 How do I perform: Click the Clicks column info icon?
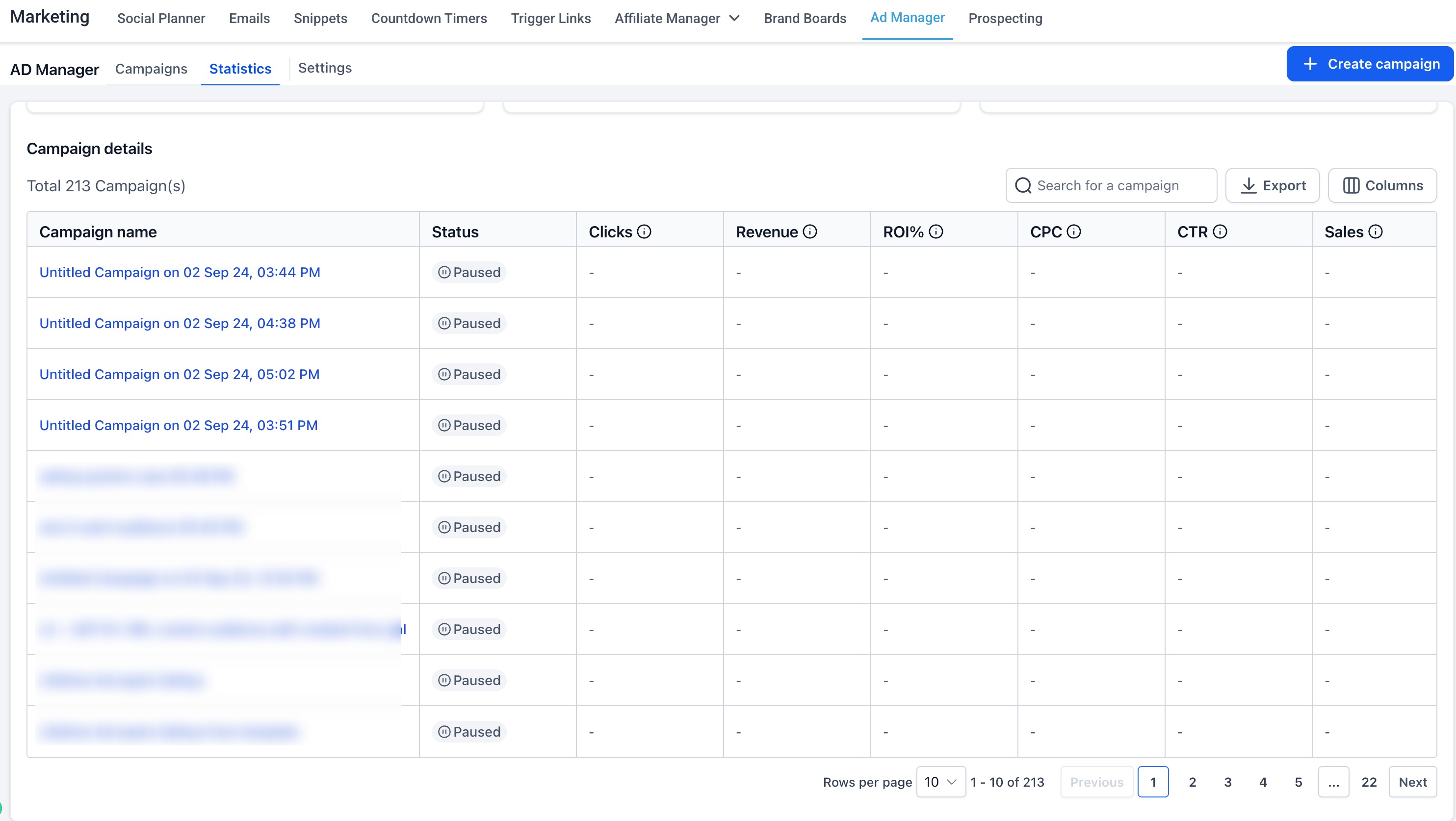(x=644, y=231)
